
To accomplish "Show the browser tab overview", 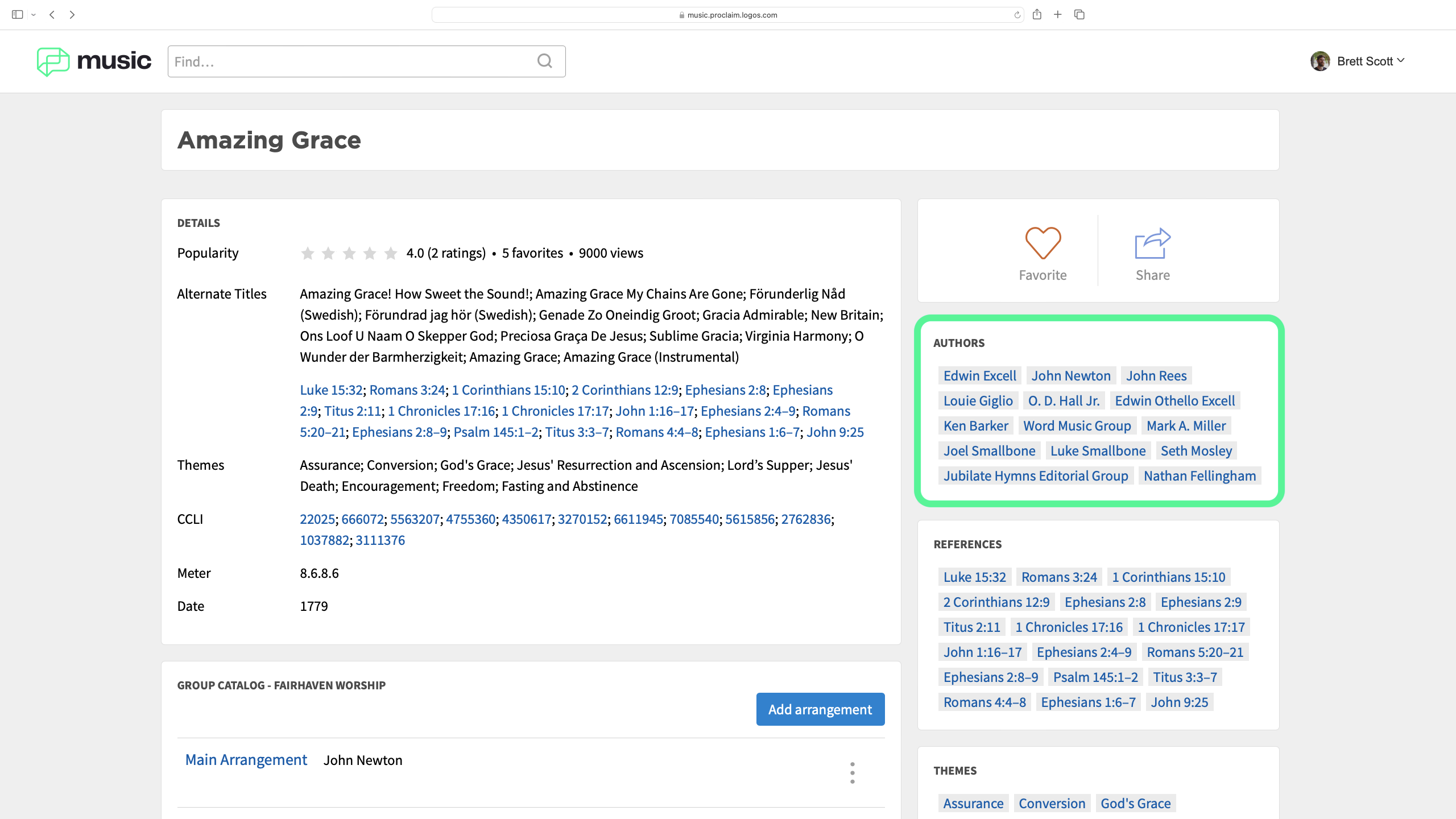I will [1079, 15].
